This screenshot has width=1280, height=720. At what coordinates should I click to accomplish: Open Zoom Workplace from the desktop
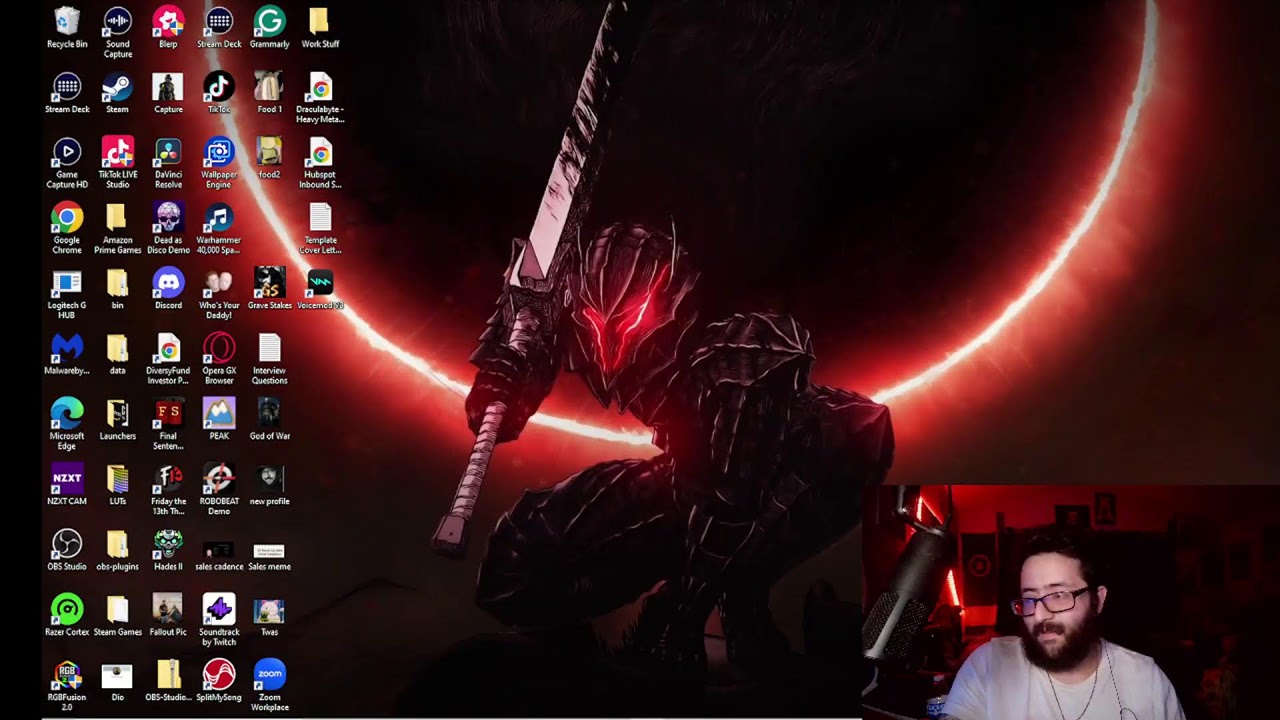(x=269, y=685)
